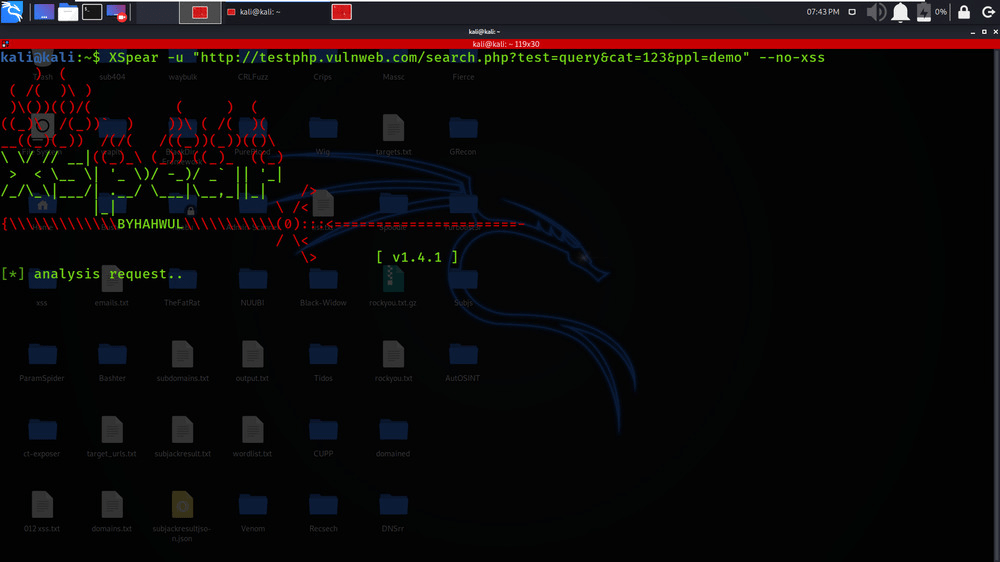Select Tidos folder on desktop behind terminal

pyautogui.click(x=323, y=362)
